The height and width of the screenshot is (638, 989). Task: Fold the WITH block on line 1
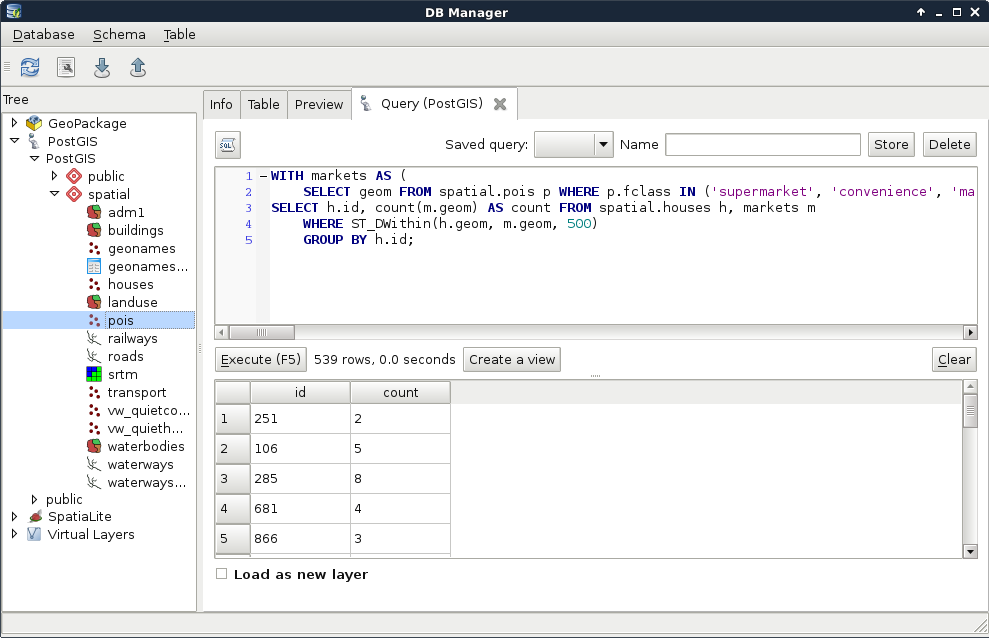coord(263,176)
